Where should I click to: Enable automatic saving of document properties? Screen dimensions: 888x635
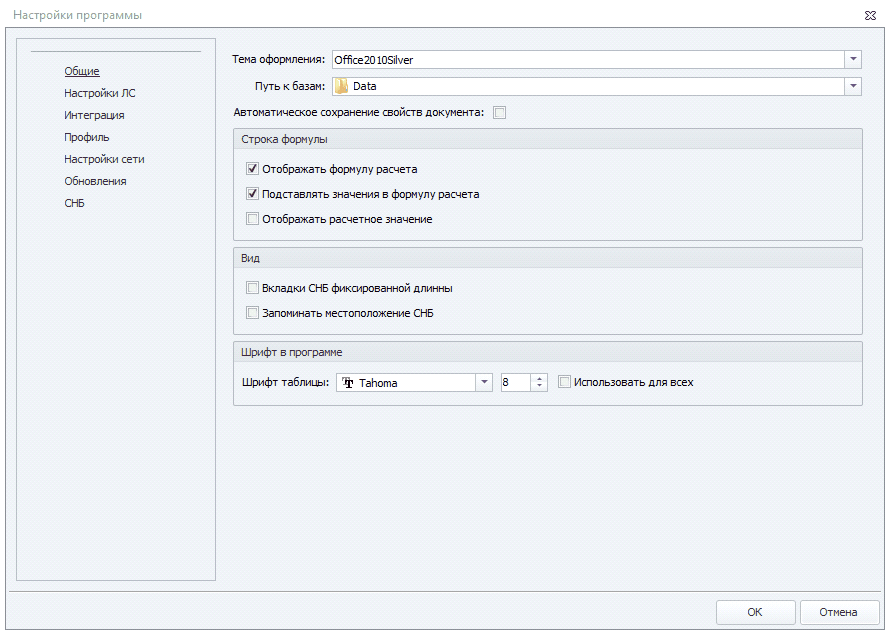click(x=500, y=112)
